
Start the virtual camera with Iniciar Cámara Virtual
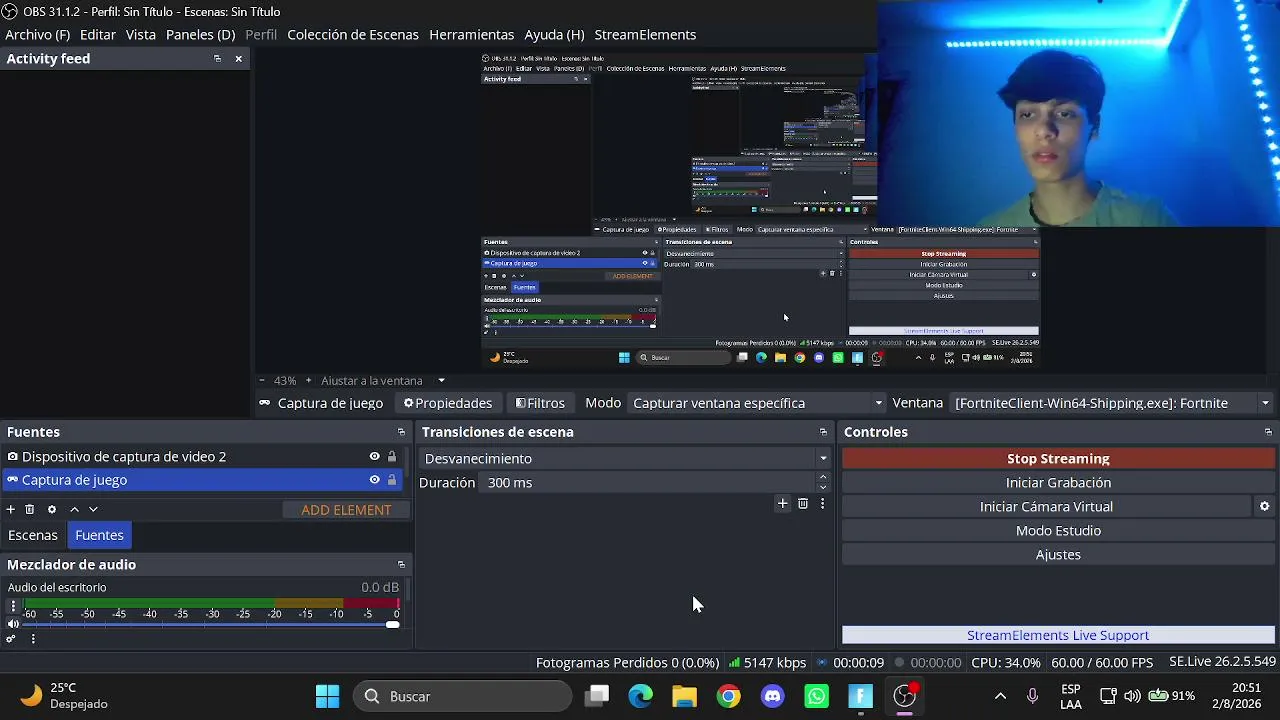1046,507
